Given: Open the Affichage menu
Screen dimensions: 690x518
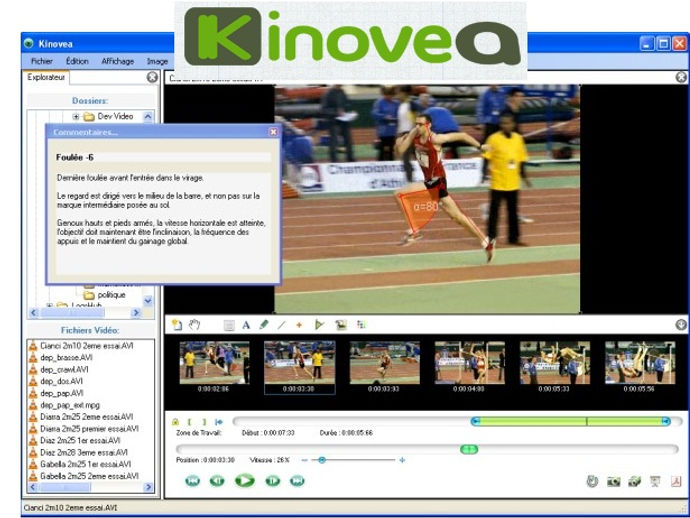Looking at the screenshot, I should point(117,61).
